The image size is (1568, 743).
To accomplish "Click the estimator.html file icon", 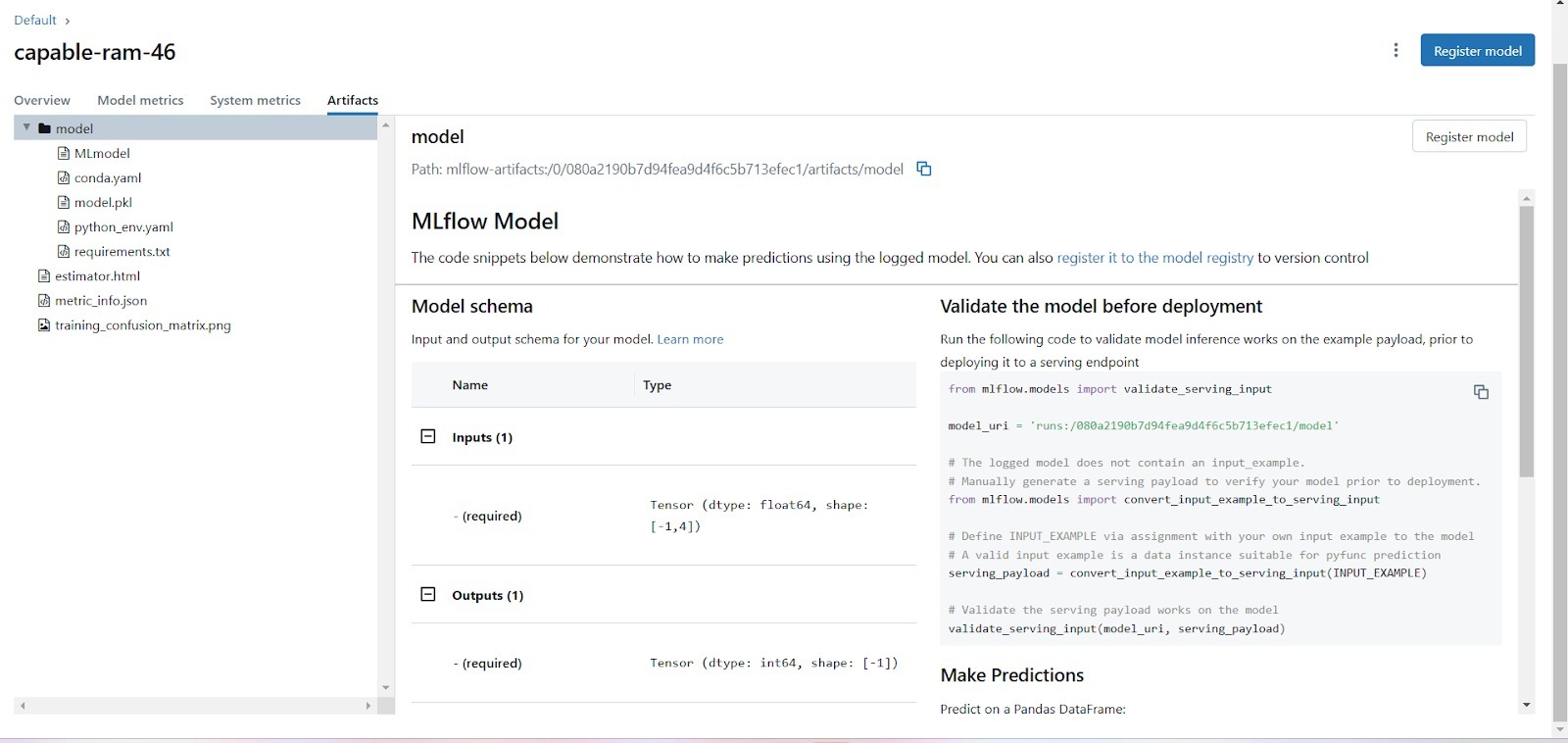I will (x=44, y=276).
